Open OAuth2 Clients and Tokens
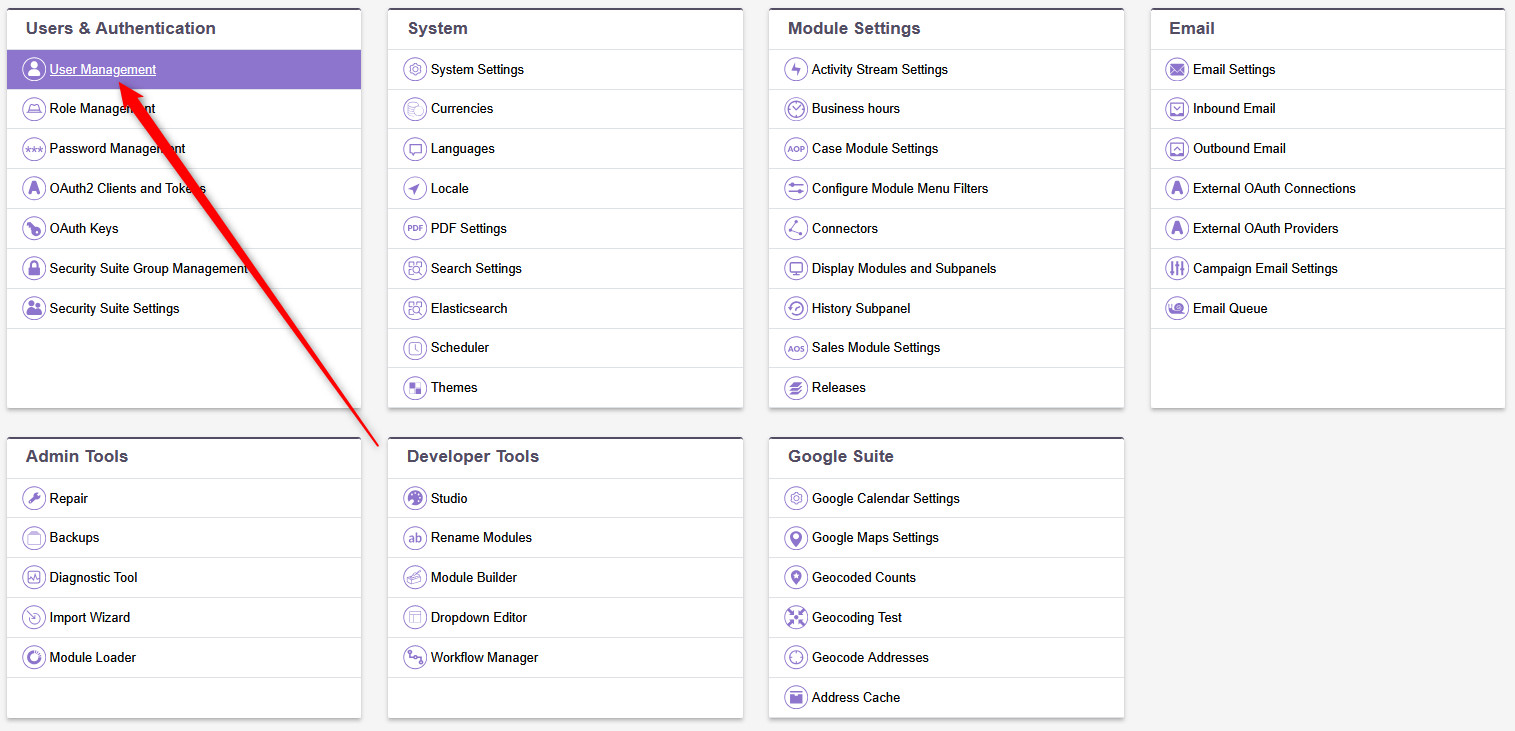 (125, 188)
